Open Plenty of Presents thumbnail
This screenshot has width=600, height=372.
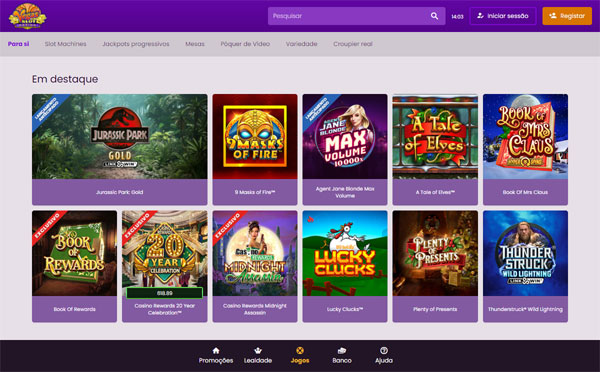[x=435, y=253]
